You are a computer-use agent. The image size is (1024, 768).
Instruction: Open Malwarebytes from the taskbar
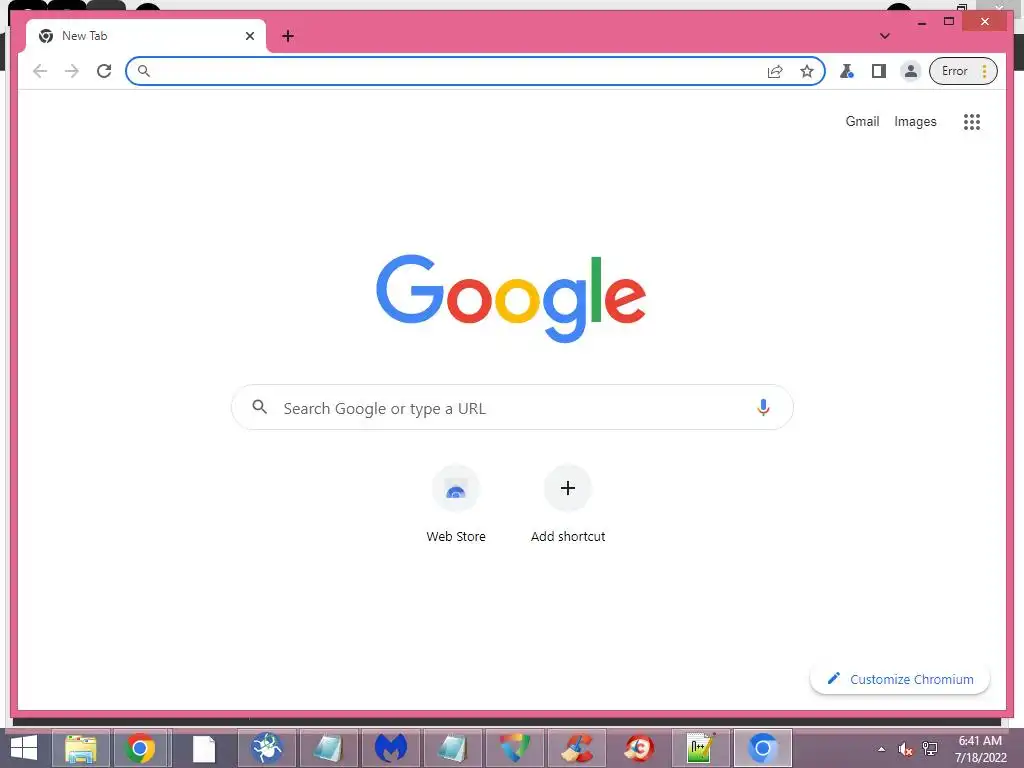391,748
